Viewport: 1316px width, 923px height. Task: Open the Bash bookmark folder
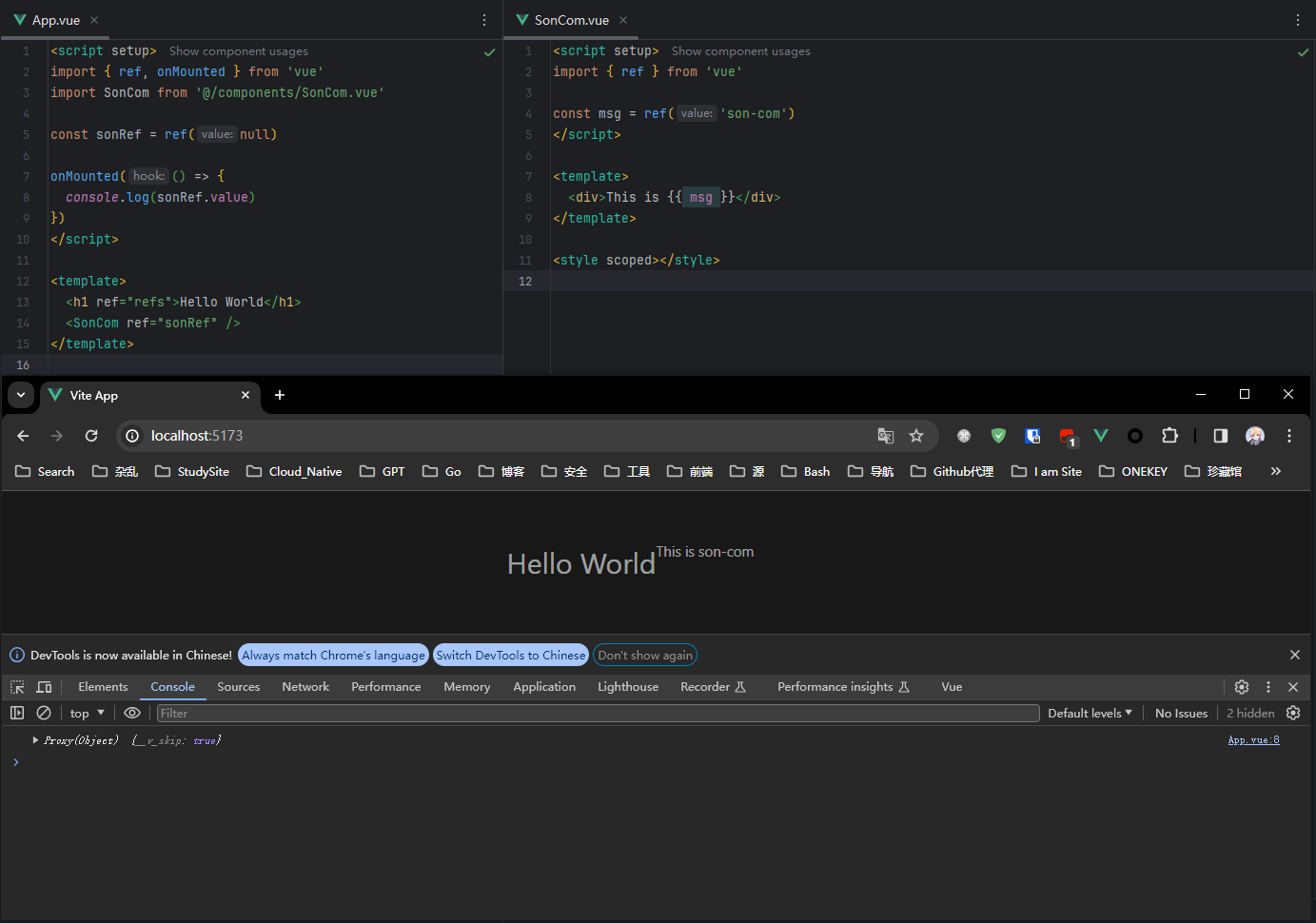805,471
